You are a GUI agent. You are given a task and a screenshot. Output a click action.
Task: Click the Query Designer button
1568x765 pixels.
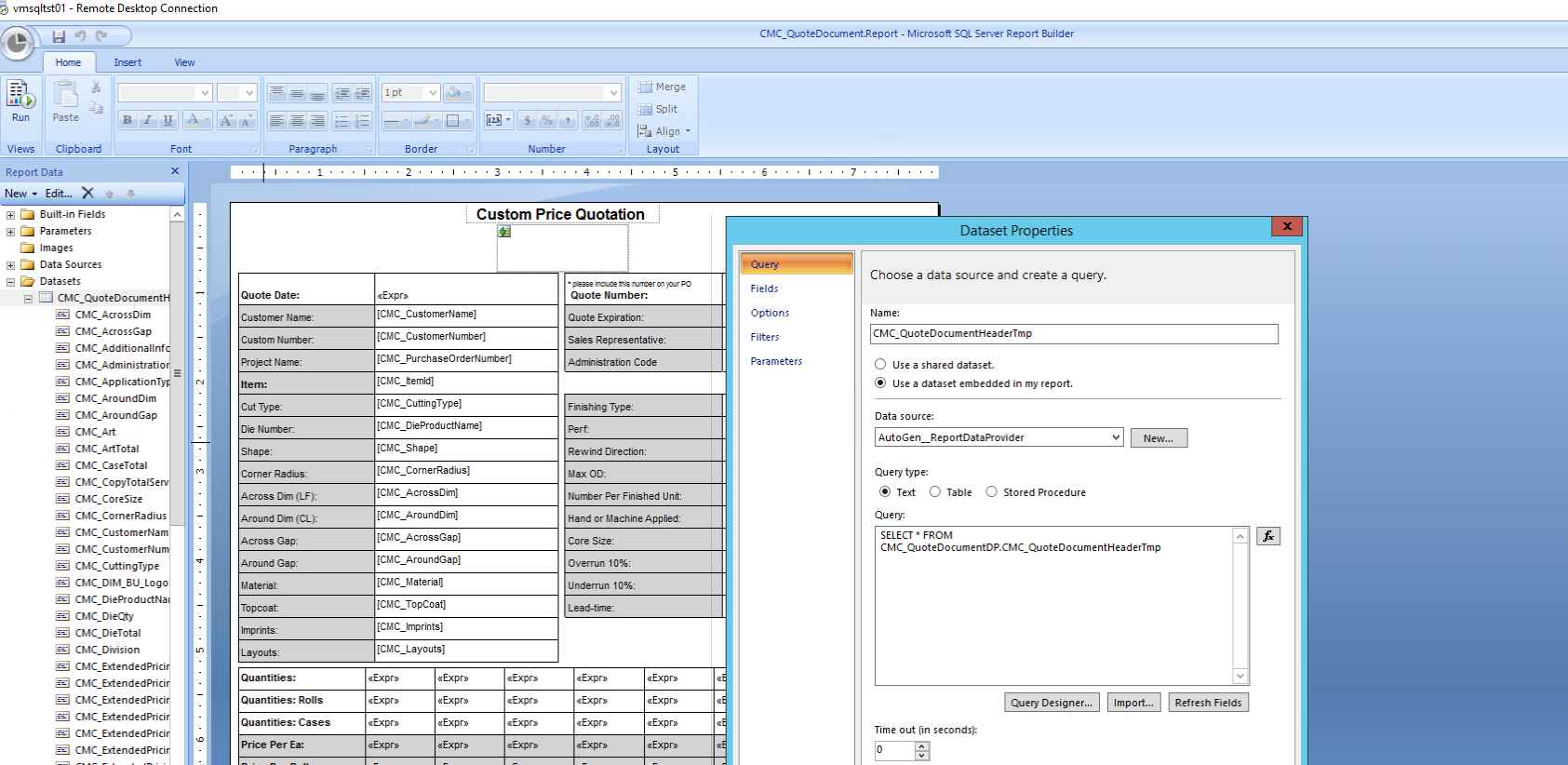pos(1052,703)
